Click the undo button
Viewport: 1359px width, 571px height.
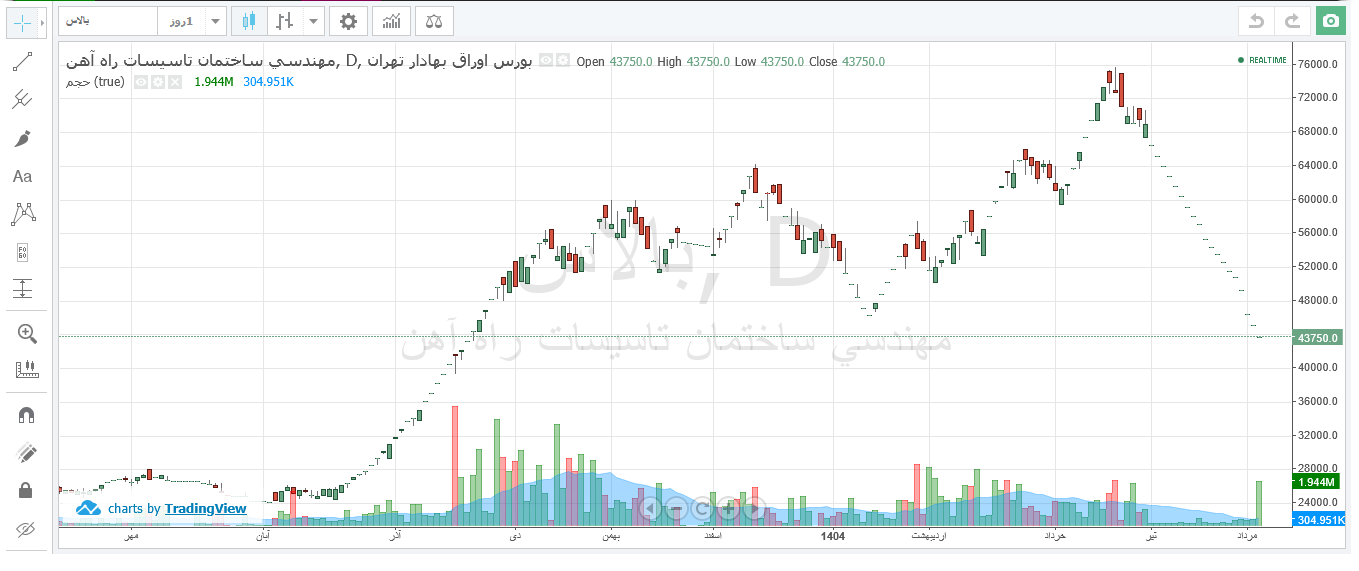[x=1257, y=21]
